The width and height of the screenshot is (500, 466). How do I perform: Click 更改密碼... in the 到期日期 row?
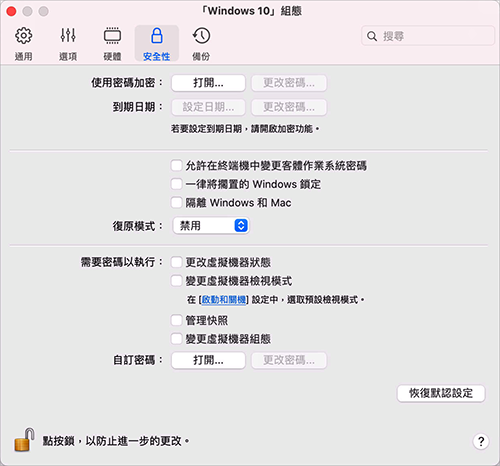pyautogui.click(x=289, y=107)
